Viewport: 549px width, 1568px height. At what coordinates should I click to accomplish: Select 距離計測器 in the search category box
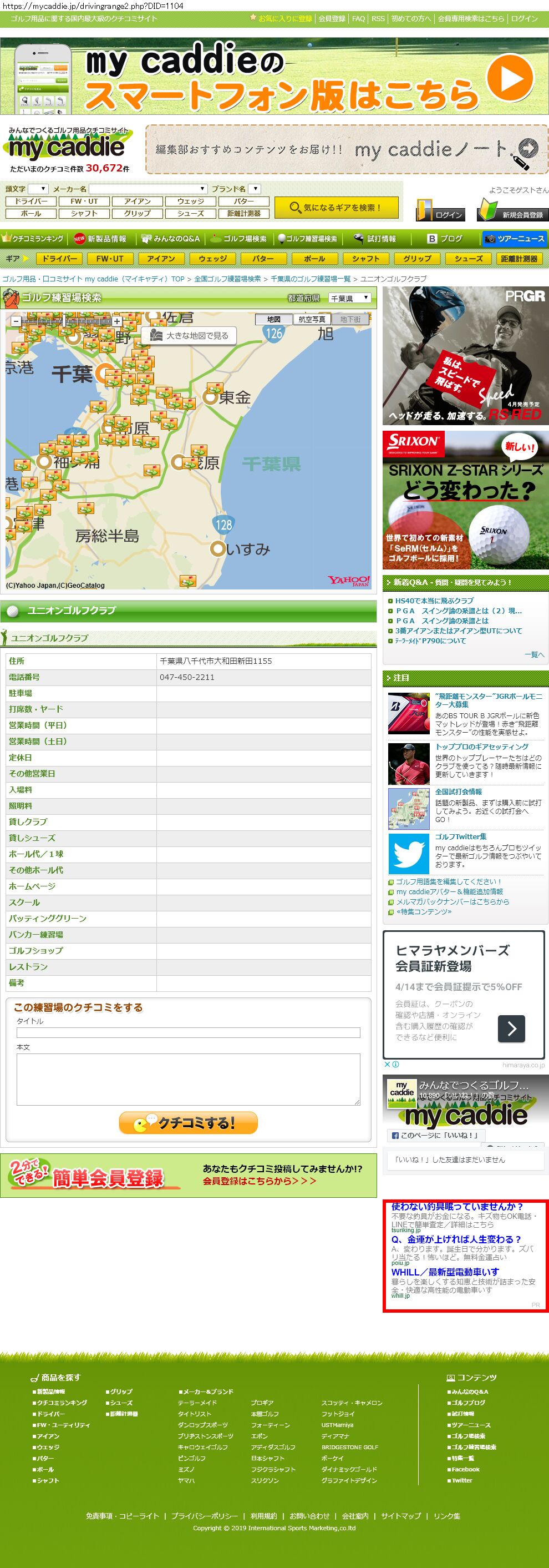244,214
